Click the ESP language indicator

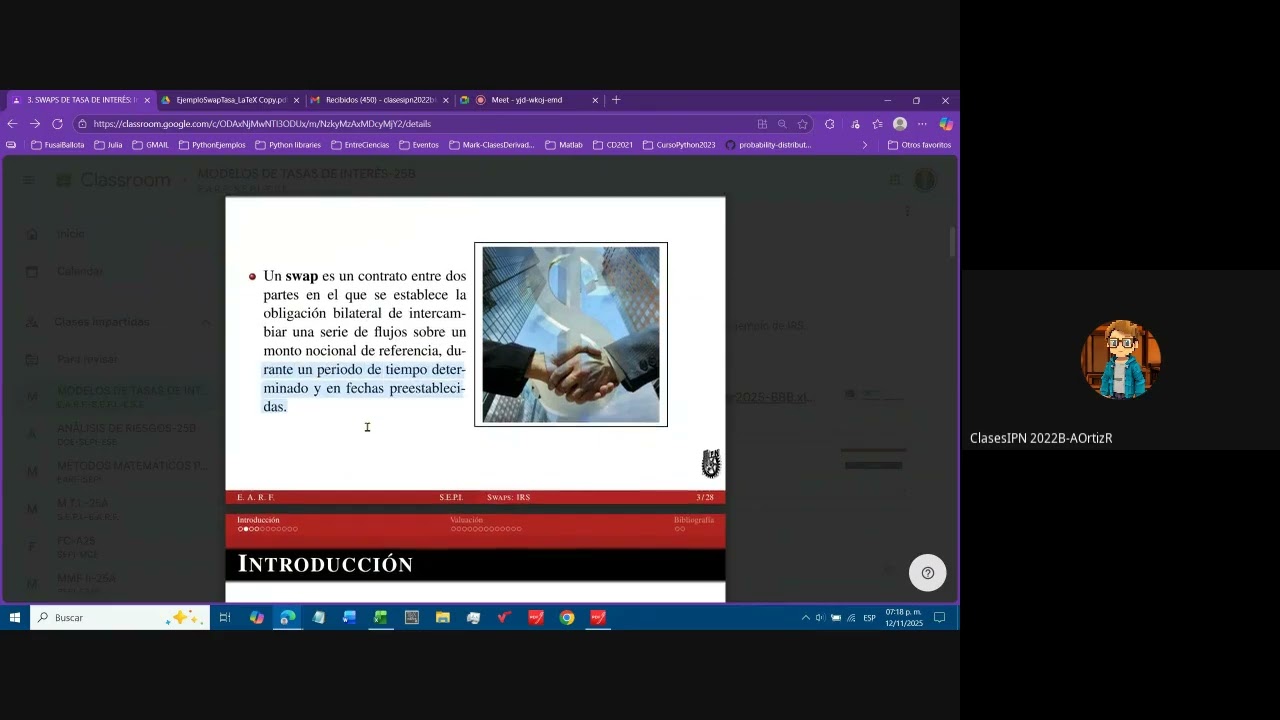pyautogui.click(x=869, y=618)
